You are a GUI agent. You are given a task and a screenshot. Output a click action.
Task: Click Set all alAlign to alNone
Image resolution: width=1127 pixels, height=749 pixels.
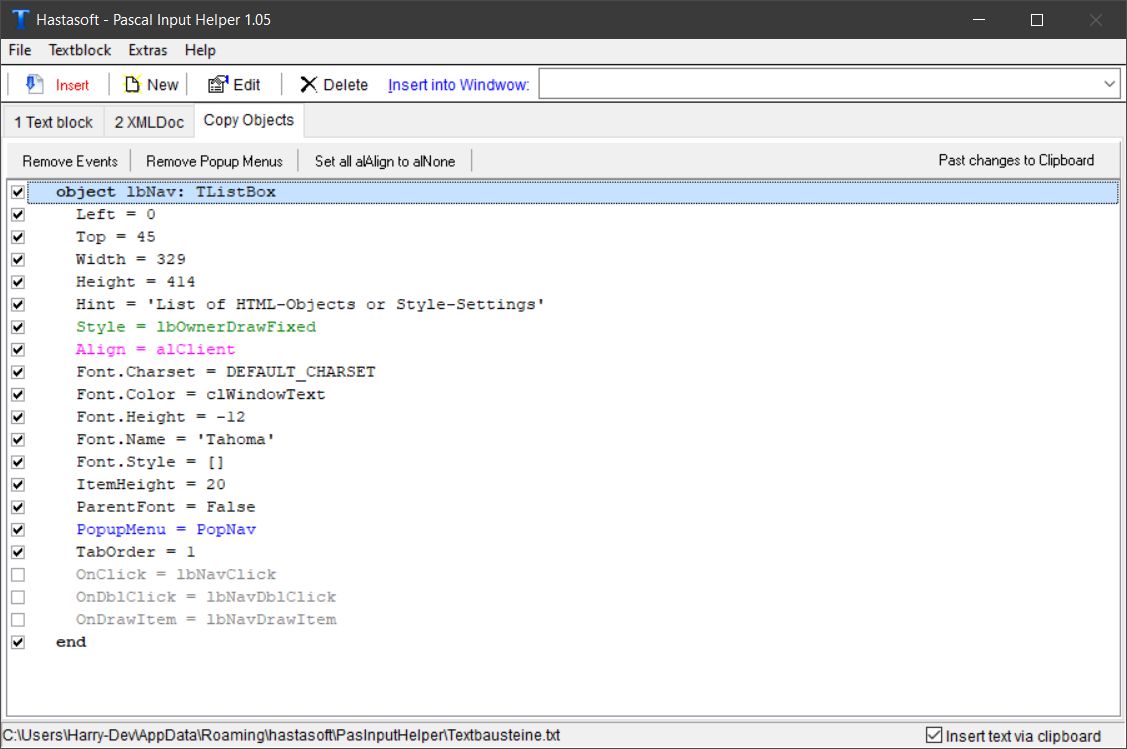click(385, 161)
